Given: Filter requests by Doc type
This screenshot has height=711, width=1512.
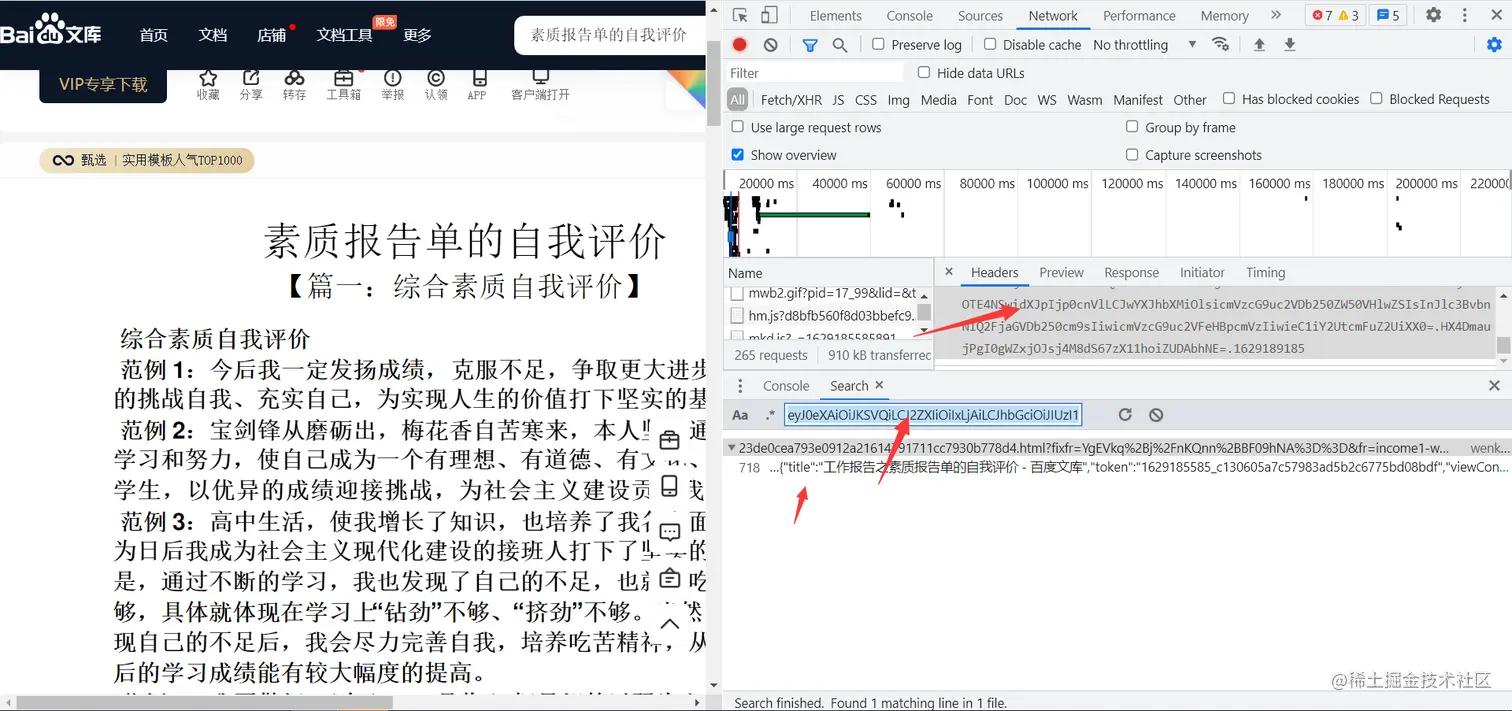Looking at the screenshot, I should coord(1015,100).
